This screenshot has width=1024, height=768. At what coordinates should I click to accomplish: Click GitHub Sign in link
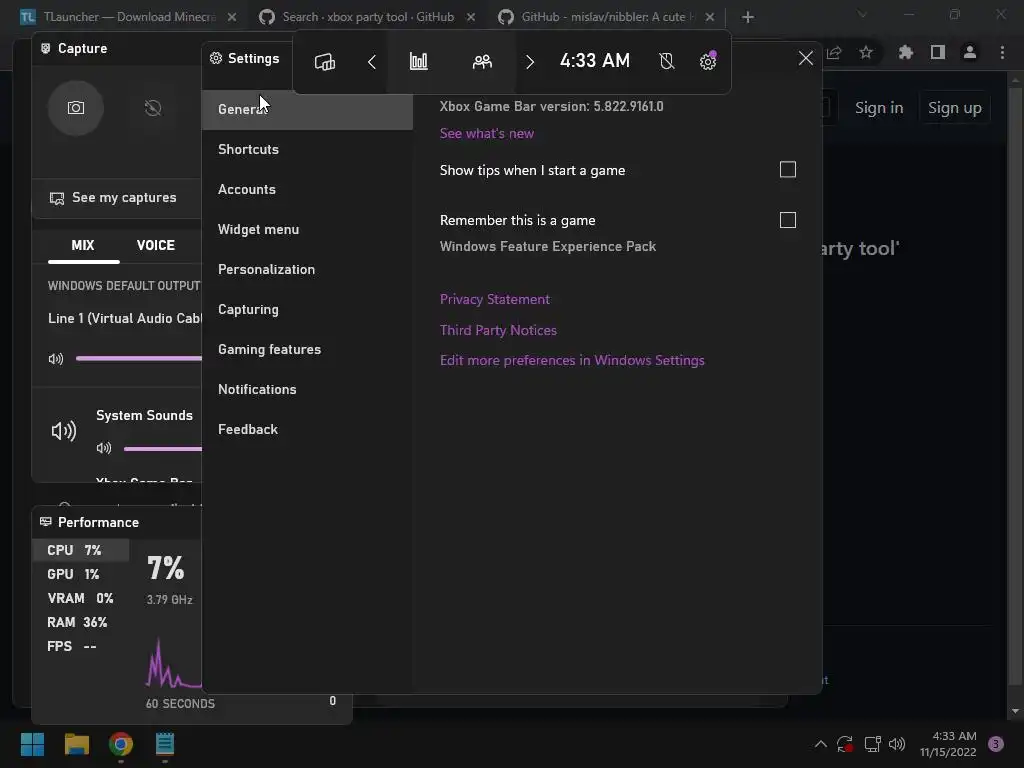(x=879, y=108)
